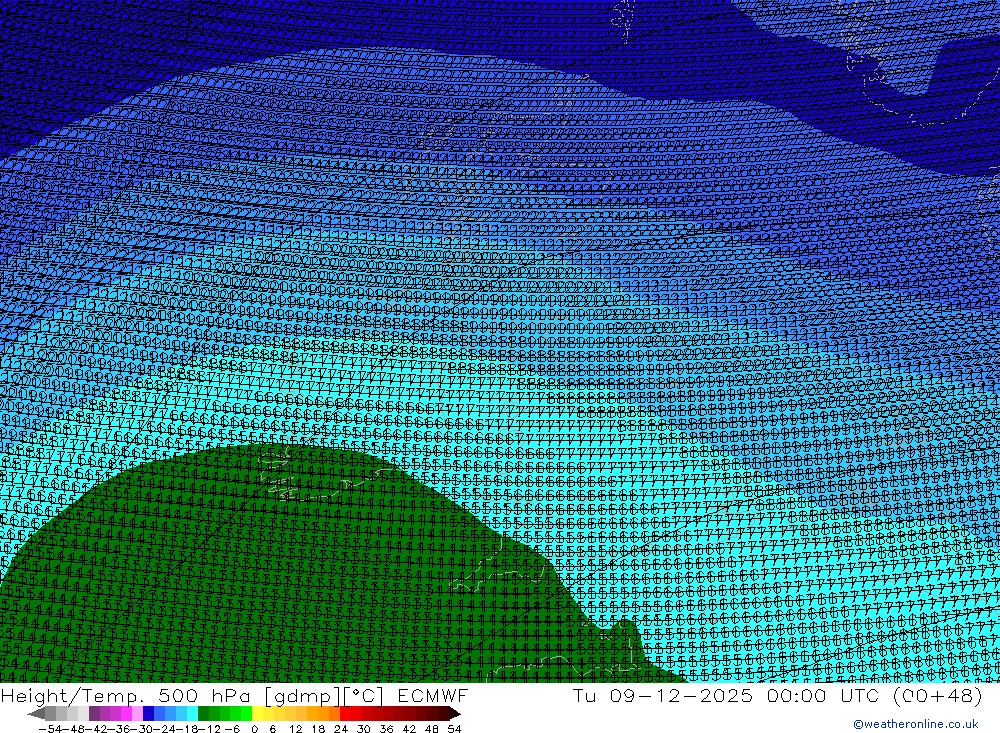Click the 'Tu 09-12-2025 00:00 UTC' date text
This screenshot has height=733, width=1000.
point(726,695)
